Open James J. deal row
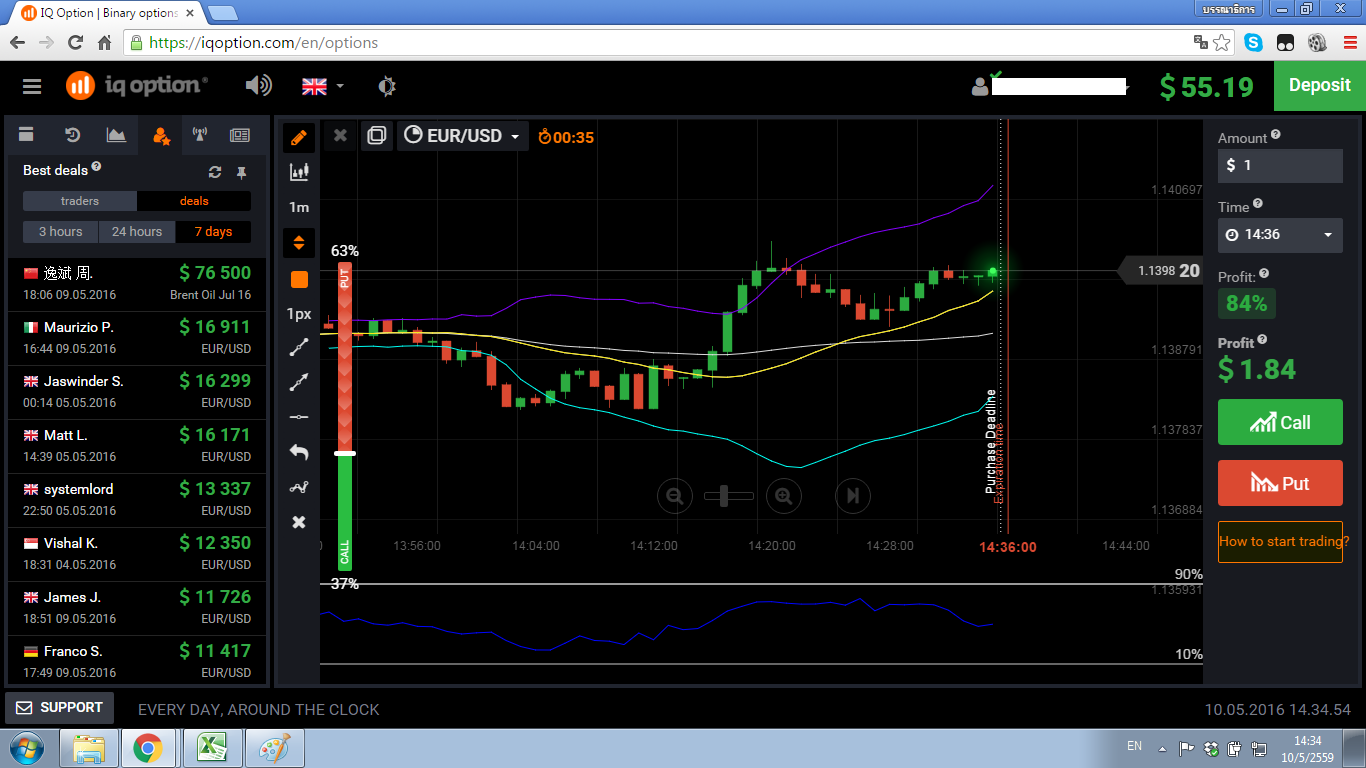This screenshot has width=1366, height=768. pos(137,607)
